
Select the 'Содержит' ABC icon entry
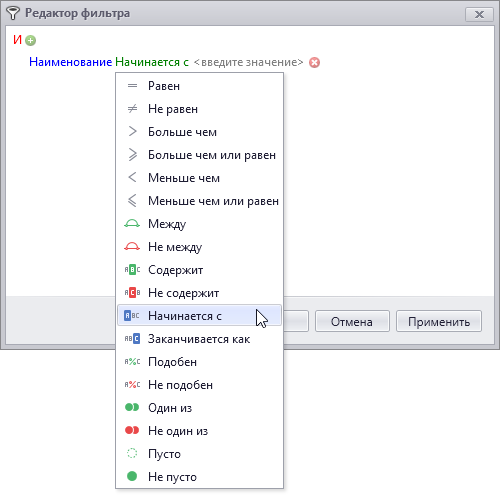coord(132,270)
